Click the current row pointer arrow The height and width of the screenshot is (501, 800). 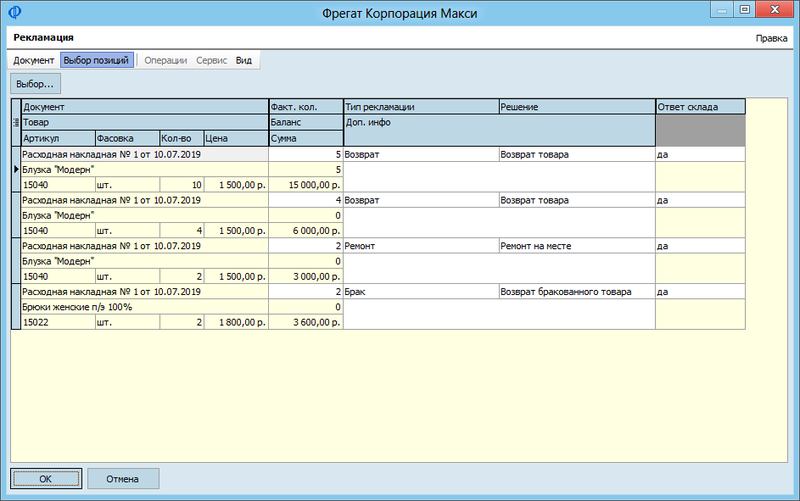coord(16,169)
